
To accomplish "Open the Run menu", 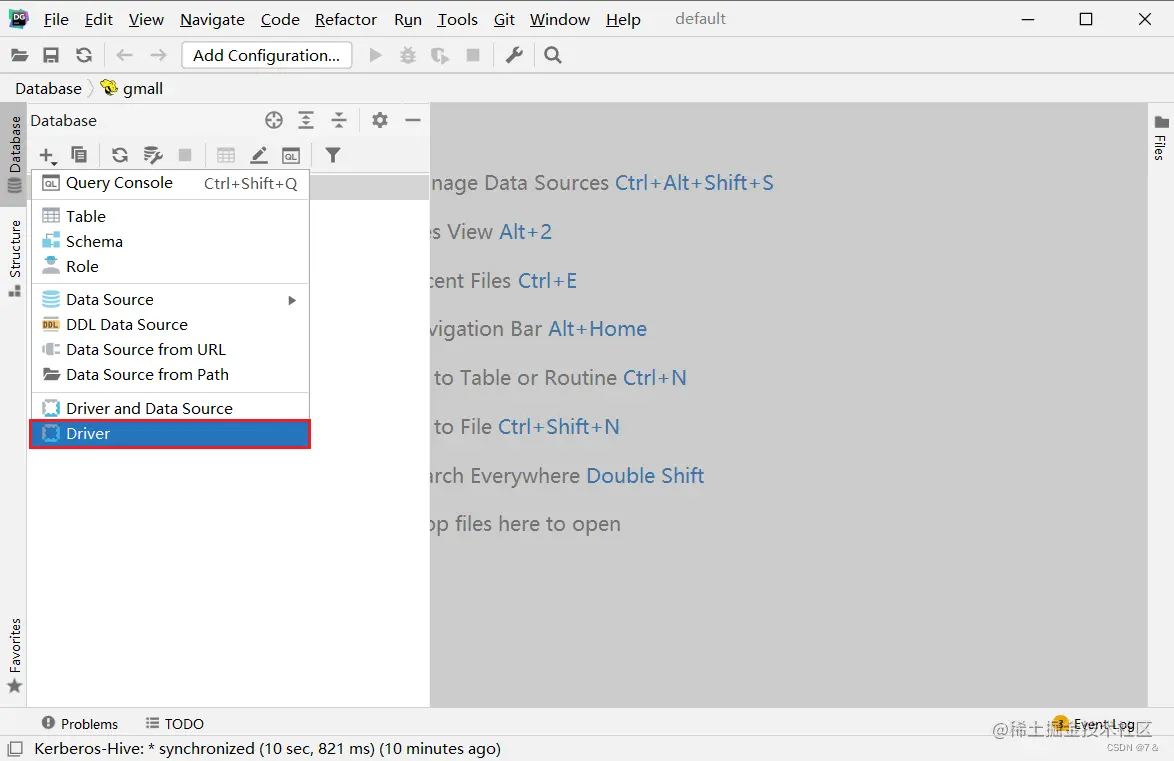I will pos(408,19).
